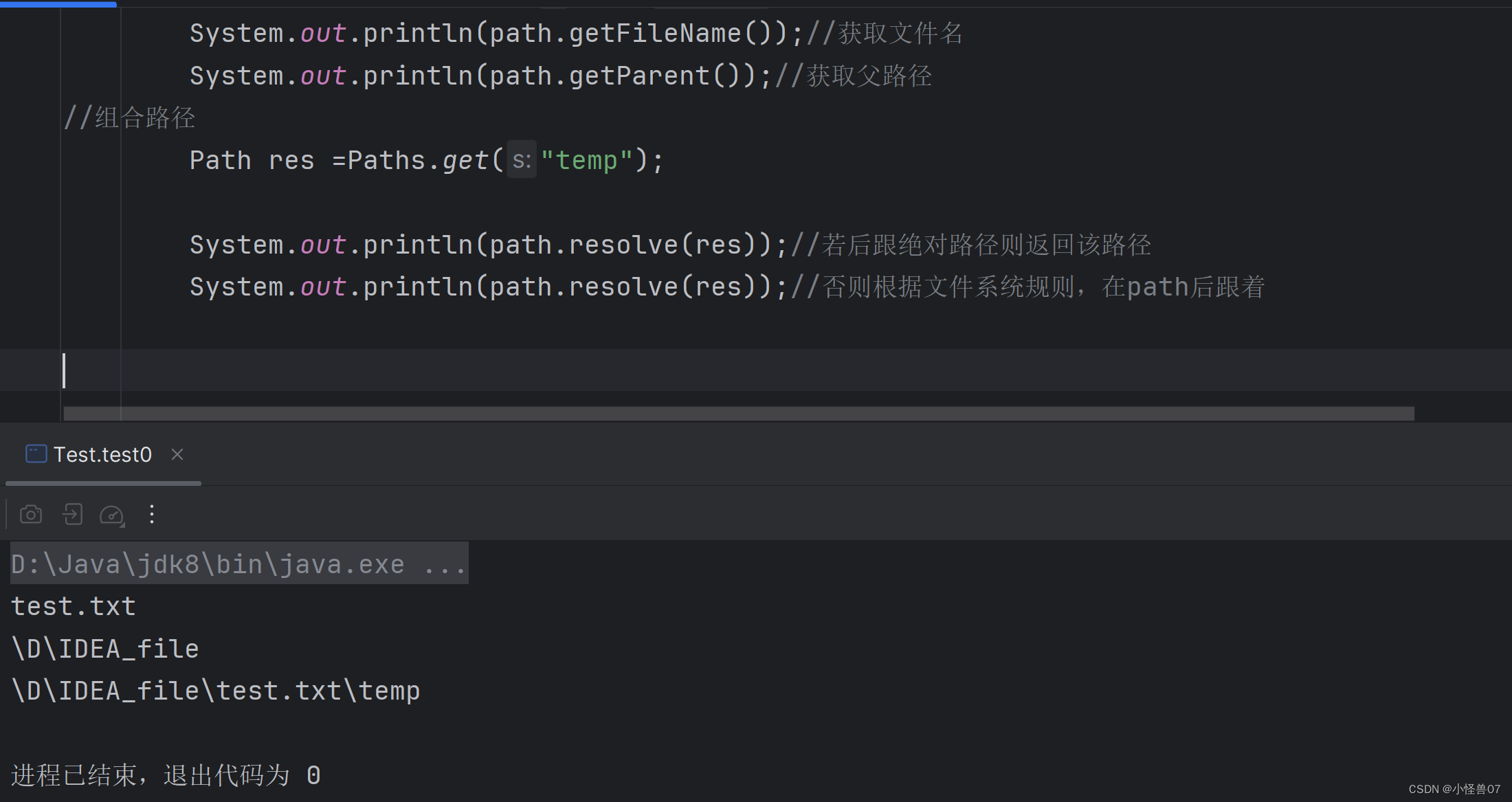Screen dimensions: 1512x802
Task: Click the test.txt output line
Action: pos(73,605)
